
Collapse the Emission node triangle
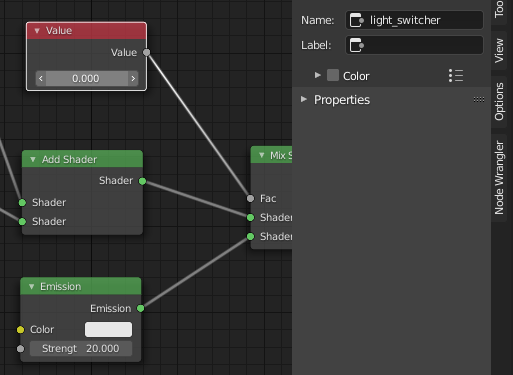click(31, 286)
